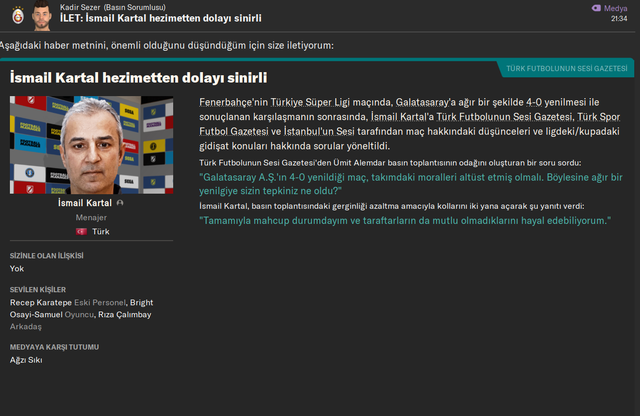Viewport: 640px width, 416px height.
Task: Click the headline İsmail Kartal hezimetten dolayı sinirli
Action: point(138,78)
